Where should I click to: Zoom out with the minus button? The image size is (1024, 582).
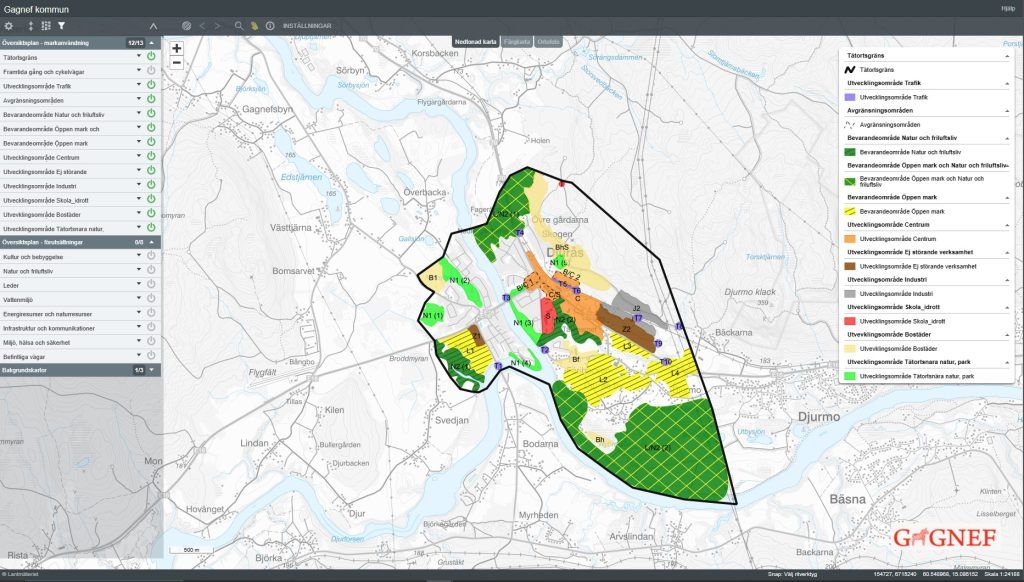point(177,62)
